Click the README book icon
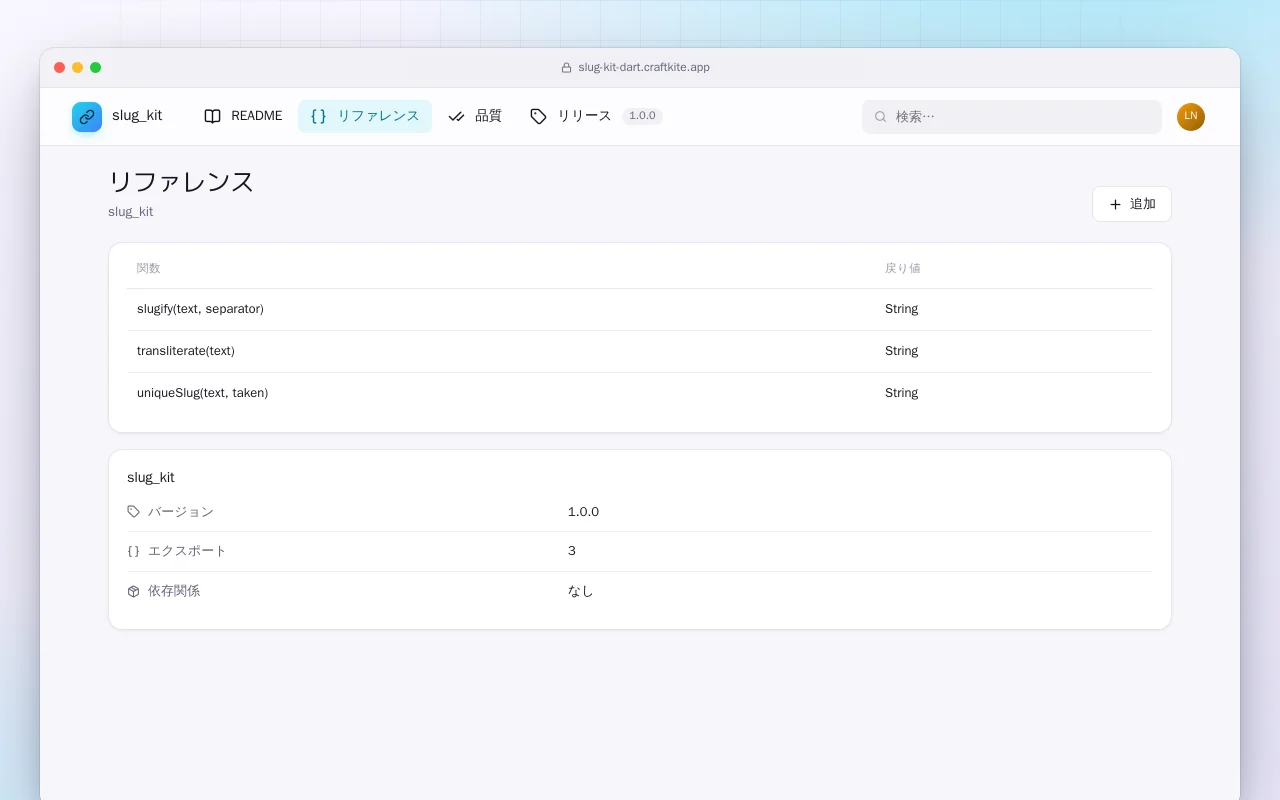The width and height of the screenshot is (1280, 800). click(x=212, y=116)
